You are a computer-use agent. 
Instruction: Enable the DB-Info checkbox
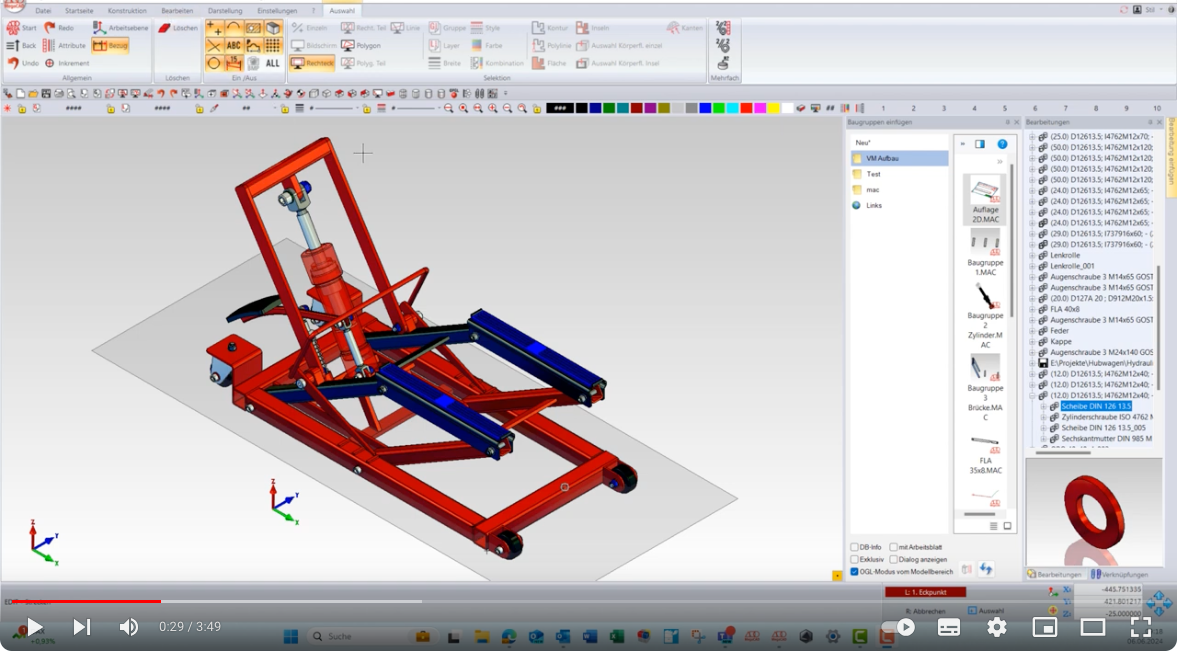point(854,547)
